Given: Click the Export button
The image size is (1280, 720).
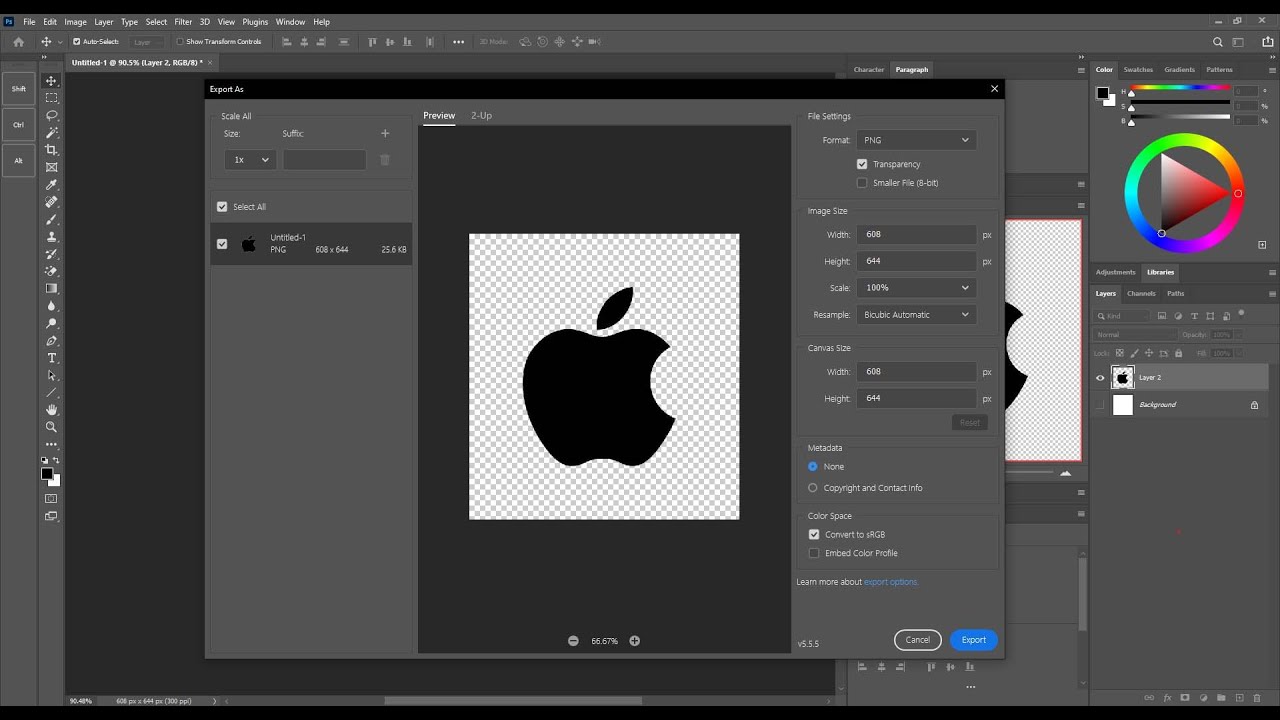Looking at the screenshot, I should pyautogui.click(x=974, y=640).
